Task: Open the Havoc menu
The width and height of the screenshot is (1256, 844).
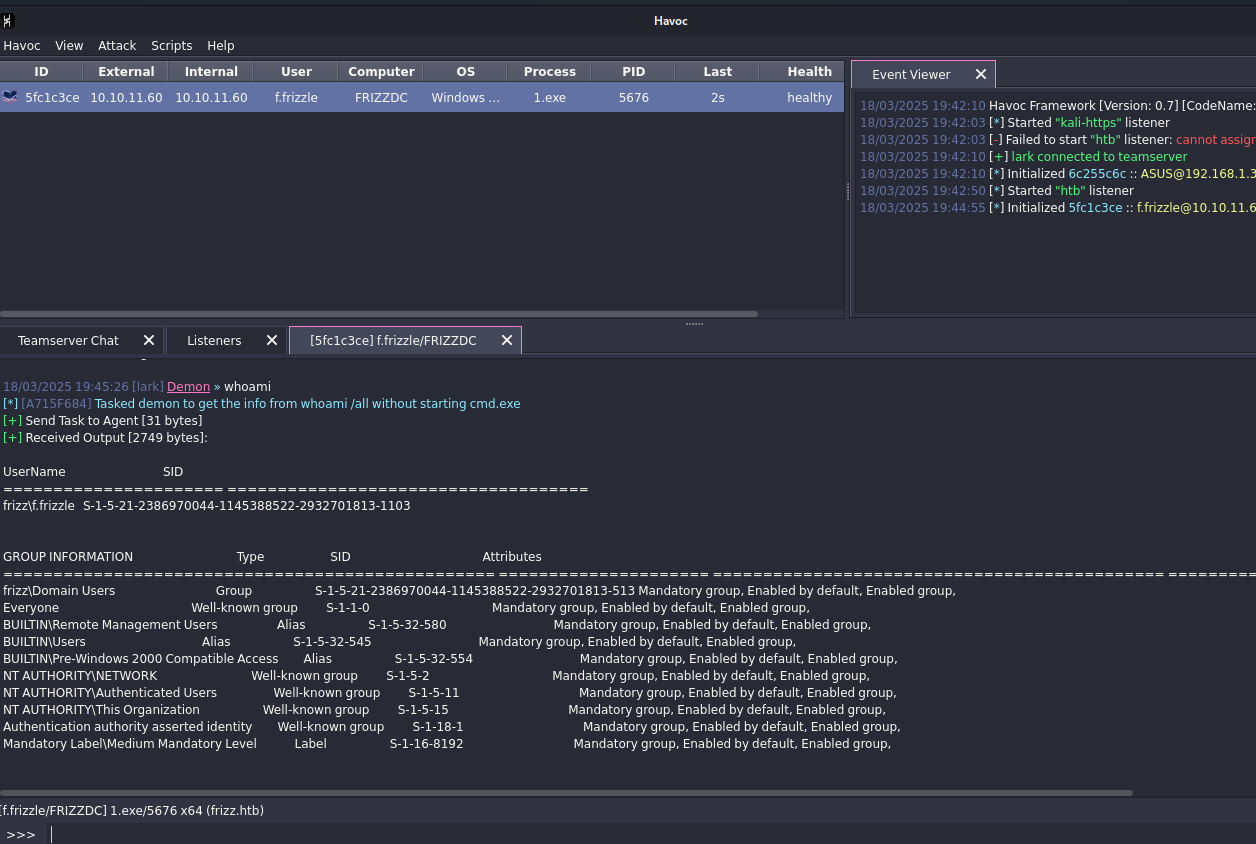Action: point(21,45)
